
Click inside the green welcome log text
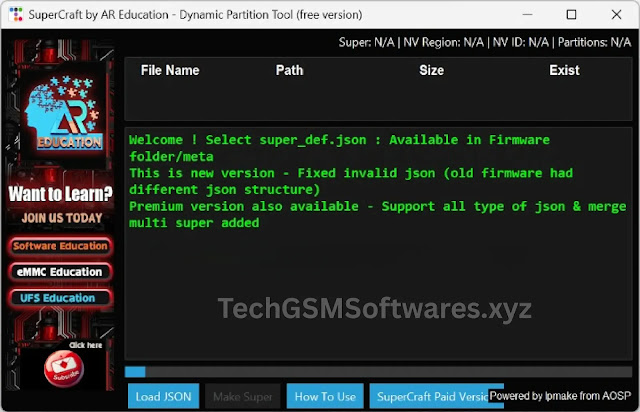tap(340, 181)
